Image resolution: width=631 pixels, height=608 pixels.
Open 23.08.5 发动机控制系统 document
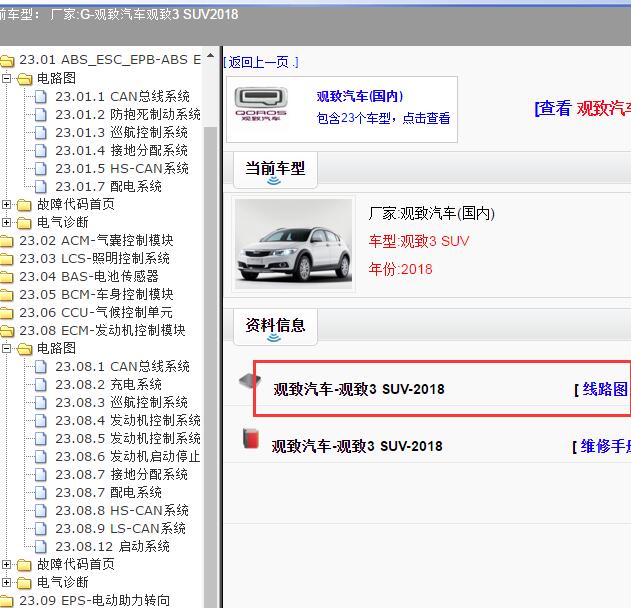[x=128, y=439]
